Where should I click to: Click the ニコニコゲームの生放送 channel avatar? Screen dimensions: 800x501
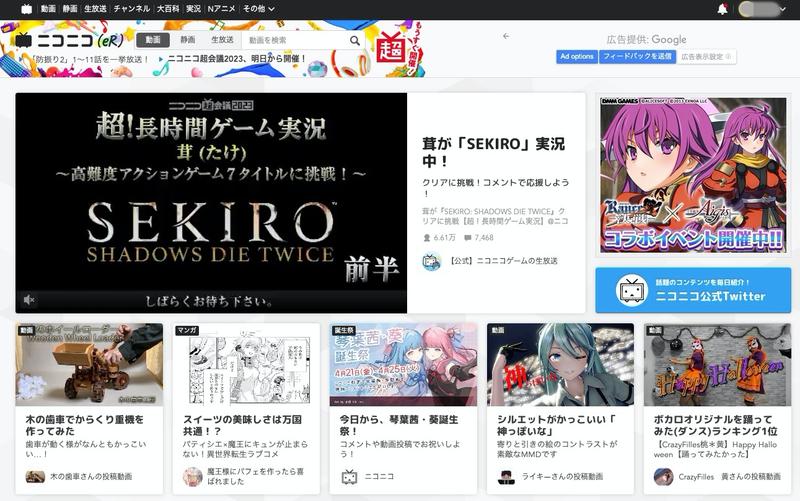click(431, 261)
